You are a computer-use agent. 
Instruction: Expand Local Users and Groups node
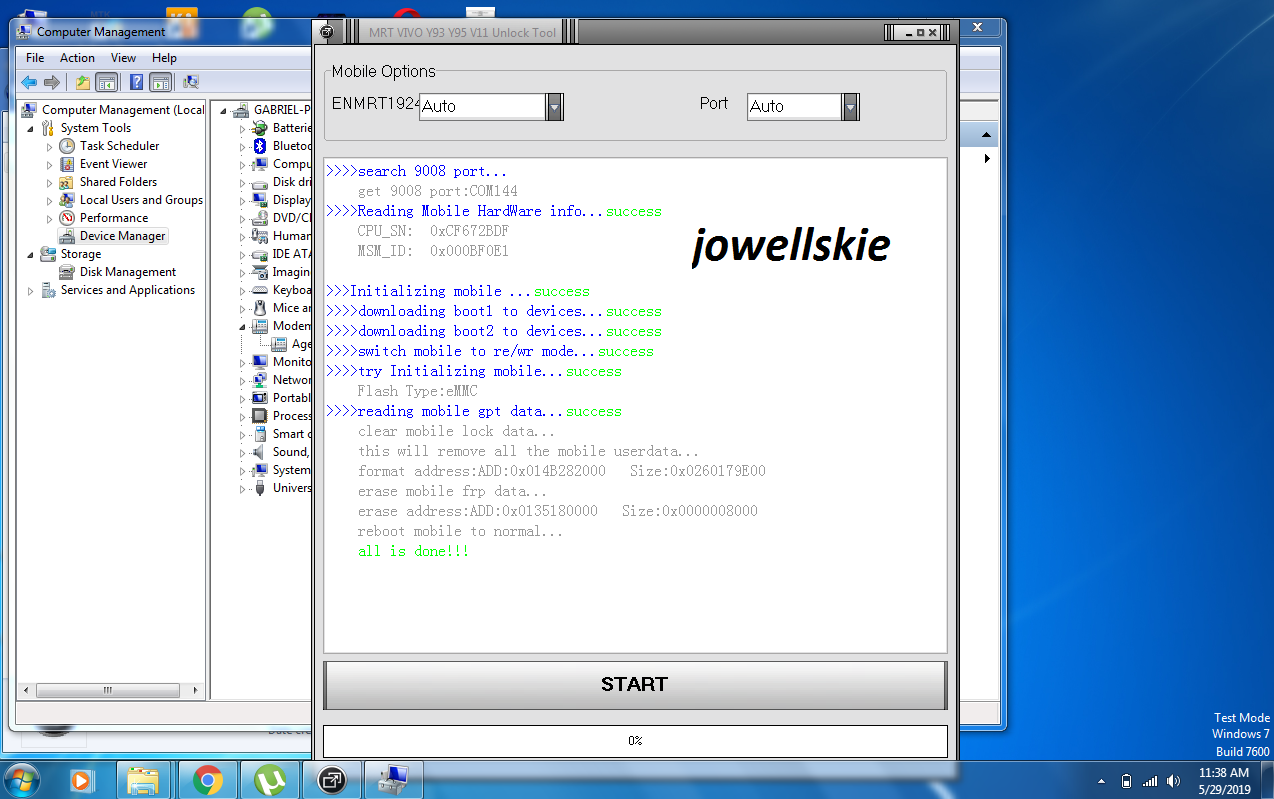pyautogui.click(x=49, y=200)
